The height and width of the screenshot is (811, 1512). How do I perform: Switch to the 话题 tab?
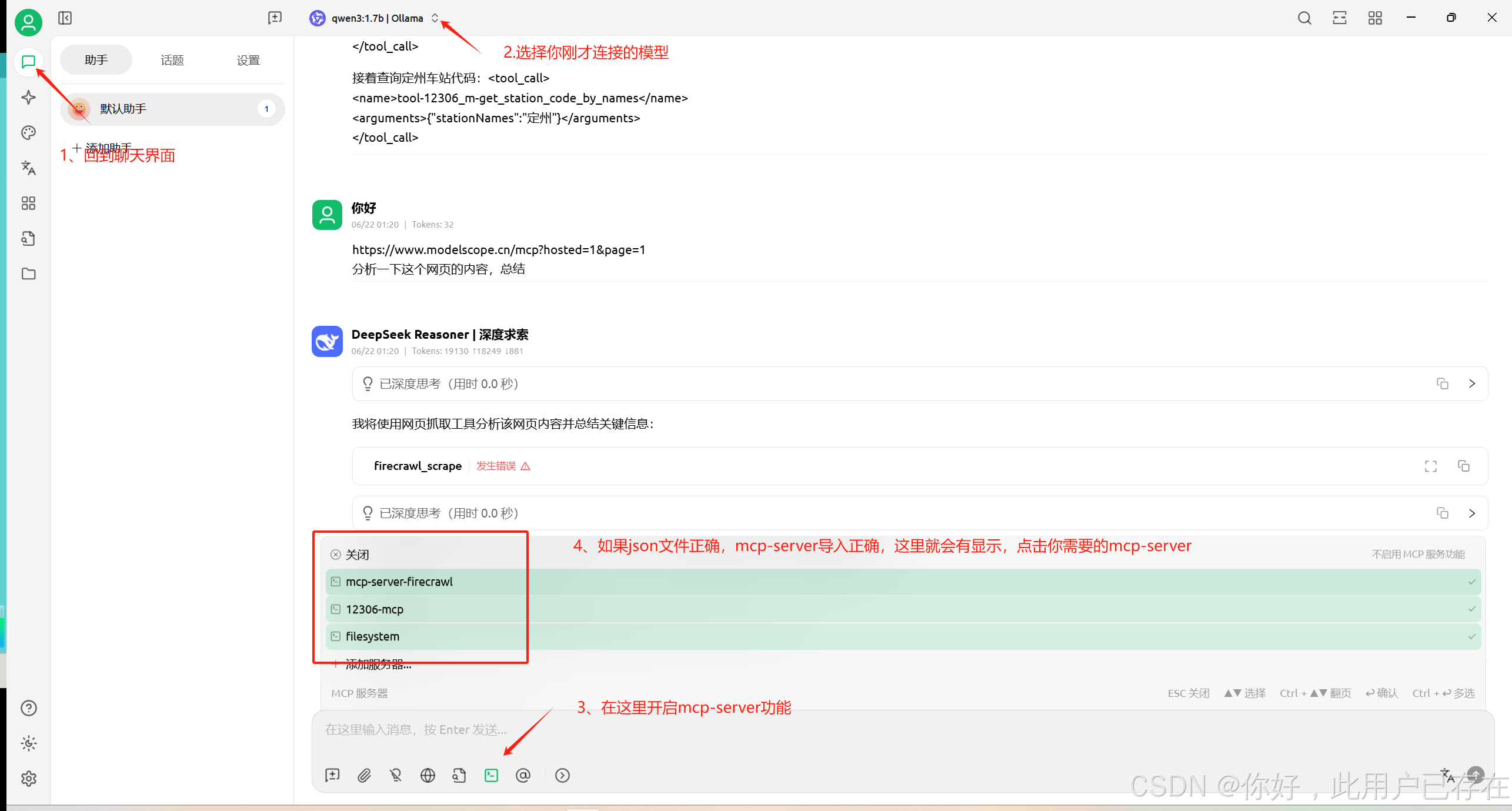172,60
